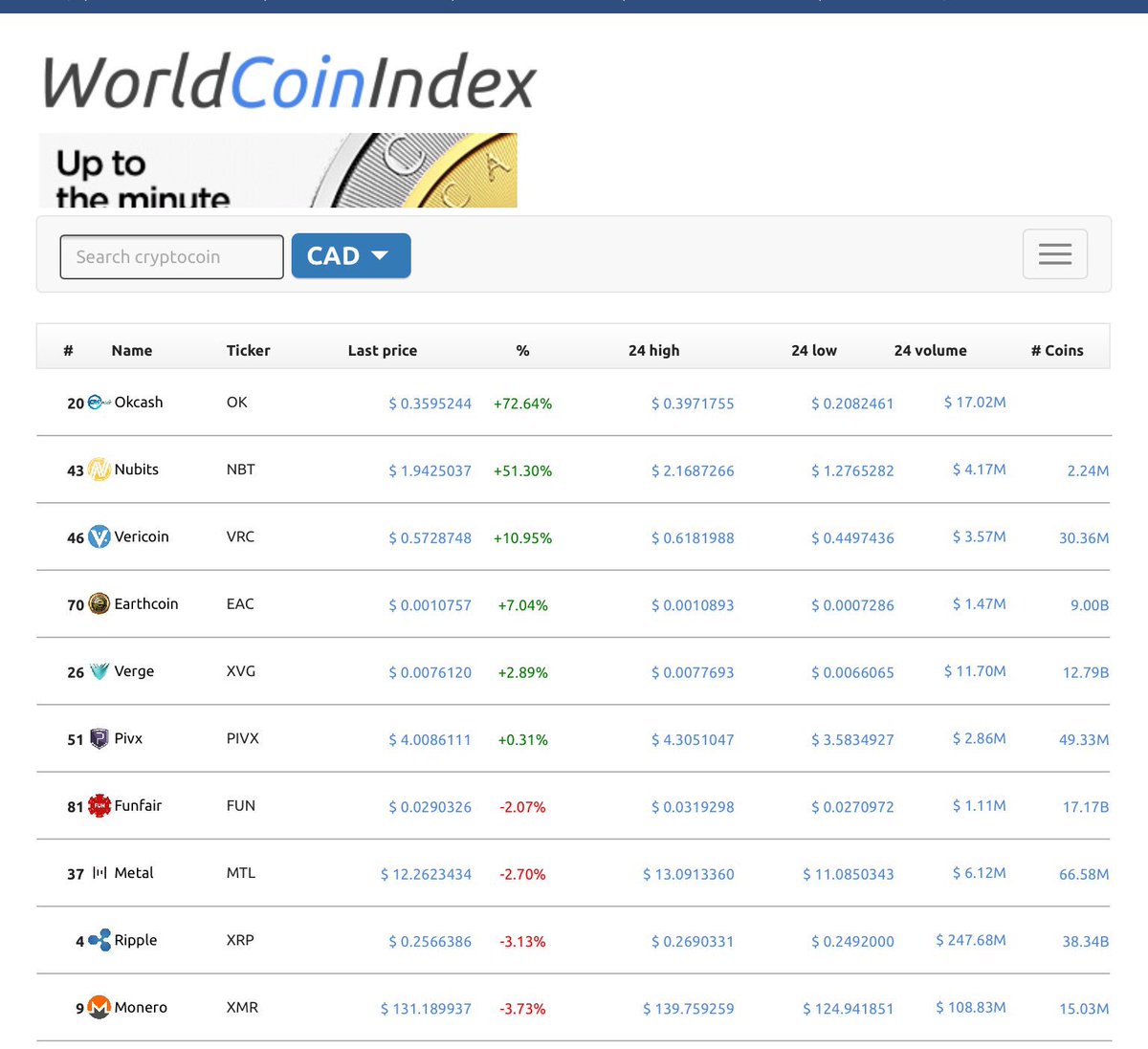Click the XVG ticker cell

(x=241, y=671)
